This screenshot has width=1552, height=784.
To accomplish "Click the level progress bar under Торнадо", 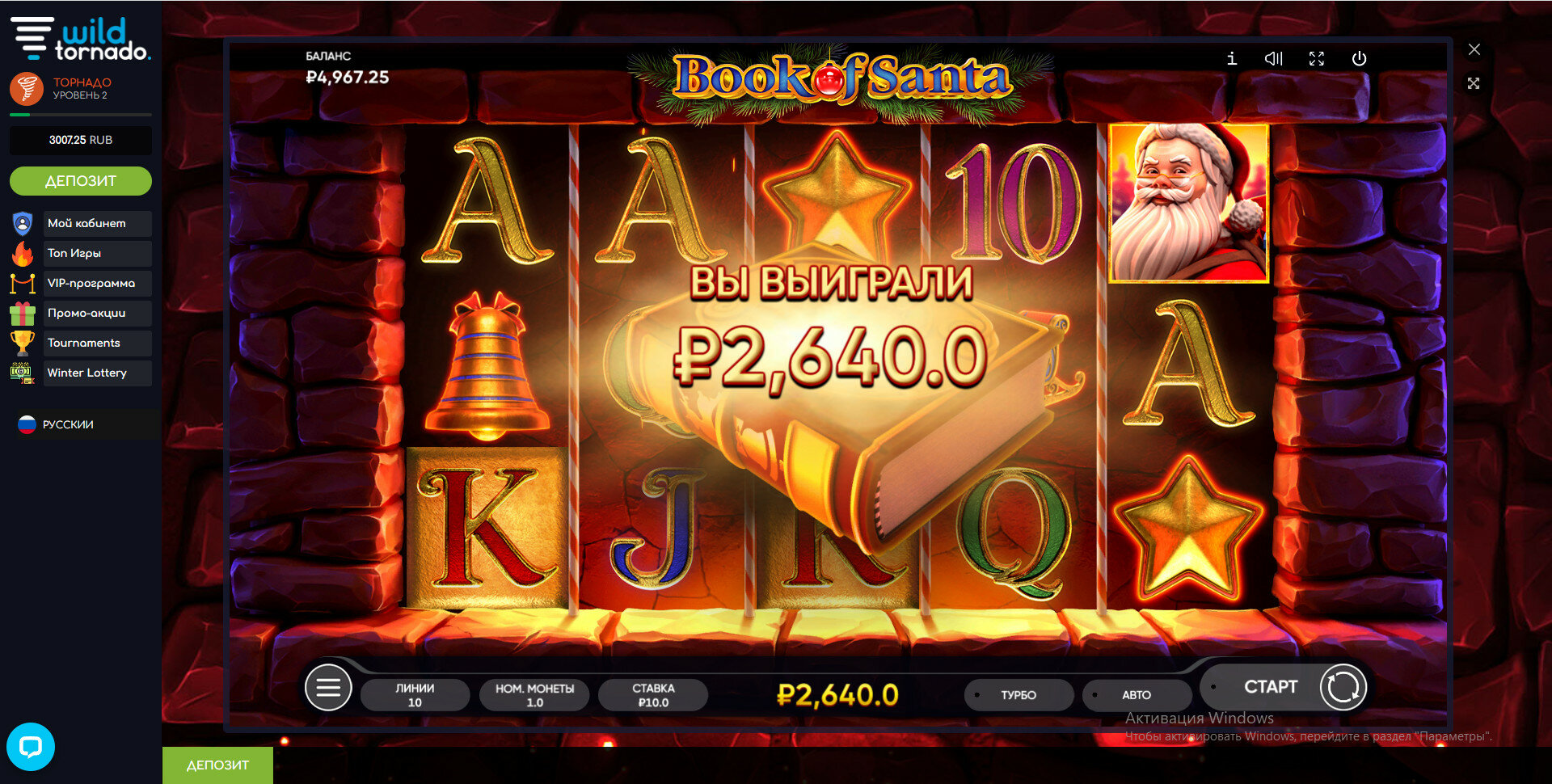I will pyautogui.click(x=81, y=115).
